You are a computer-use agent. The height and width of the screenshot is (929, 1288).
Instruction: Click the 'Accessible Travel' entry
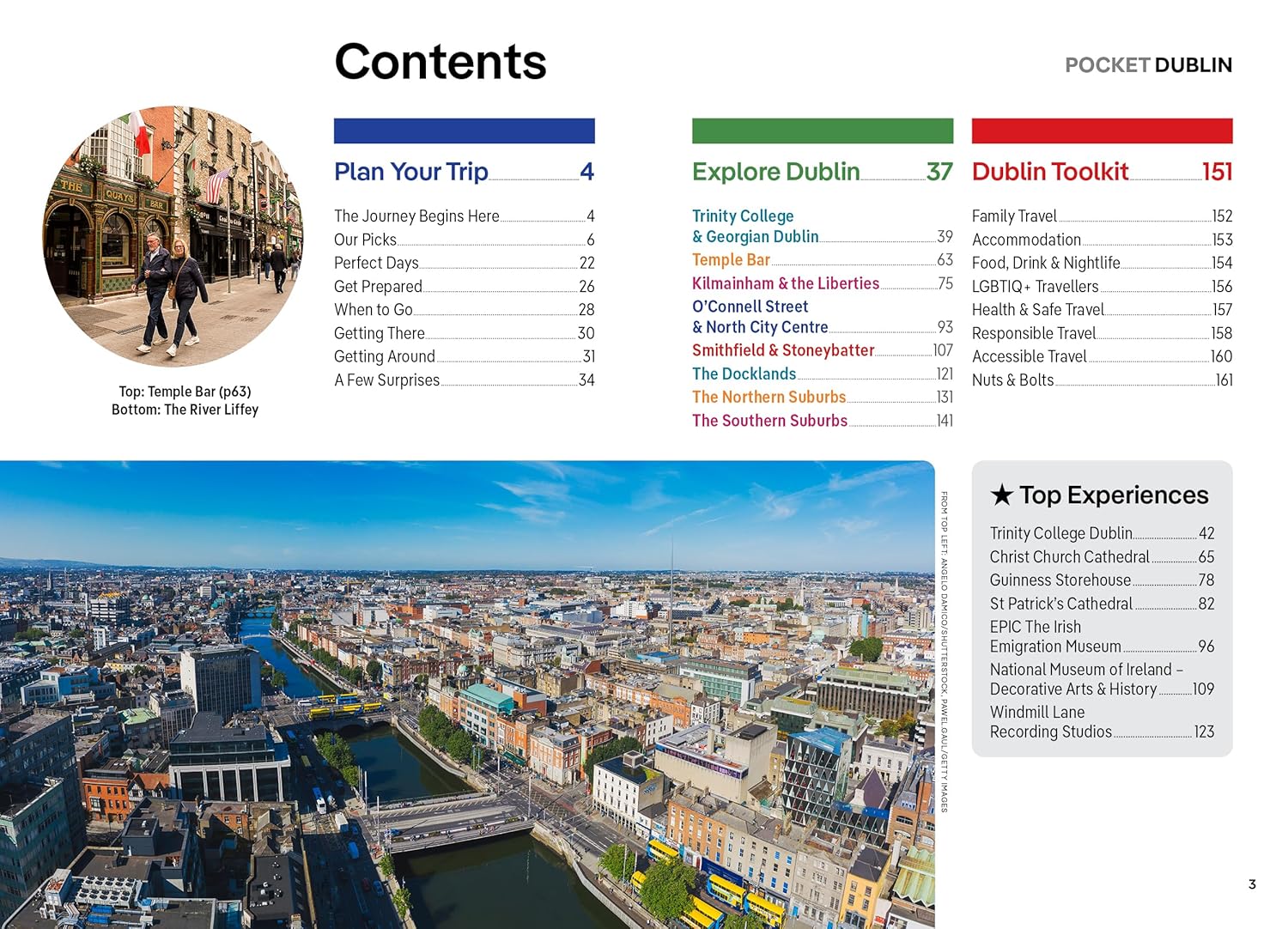[x=1102, y=356]
